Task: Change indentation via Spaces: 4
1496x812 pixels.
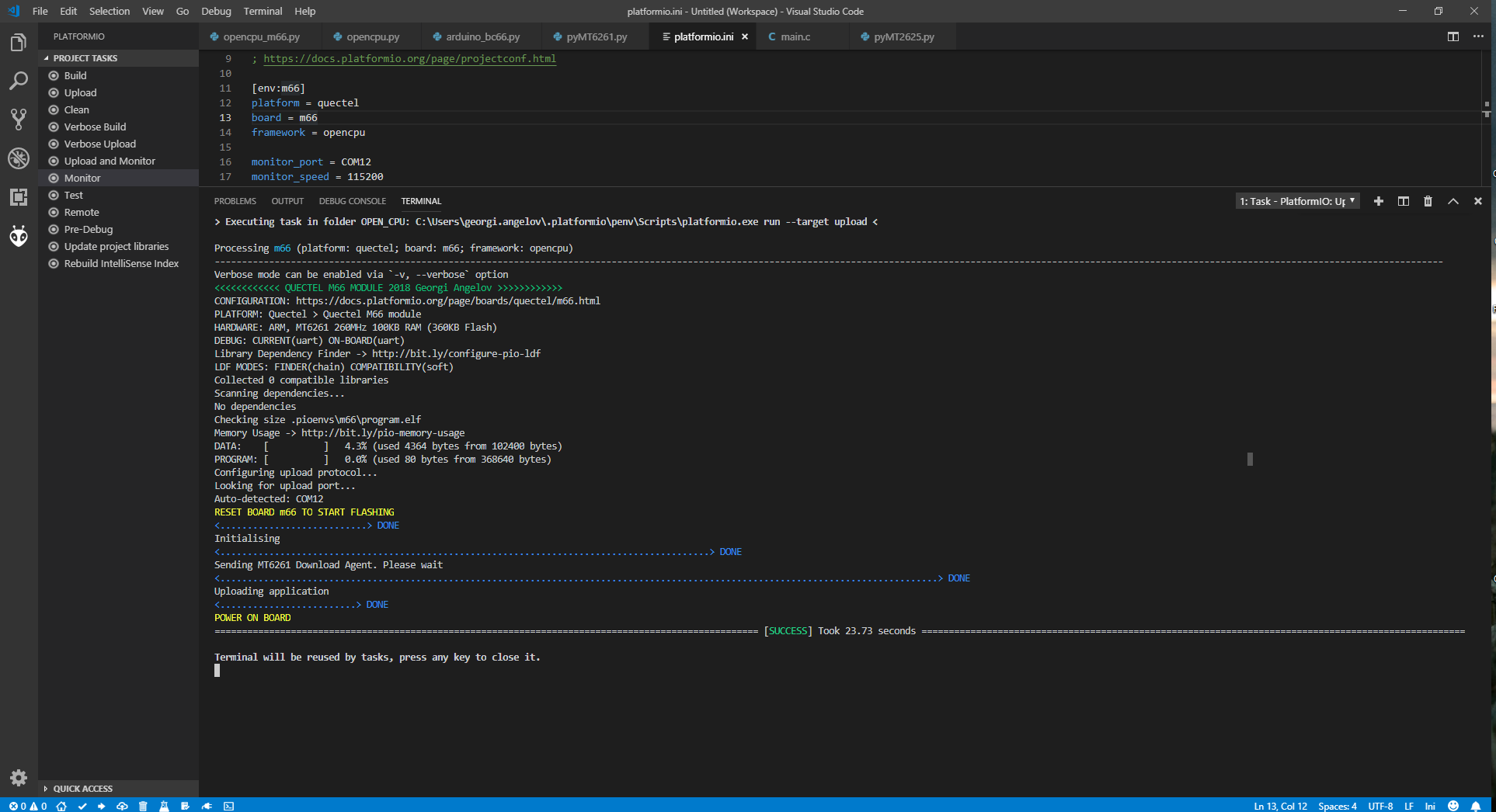Action: (1337, 806)
